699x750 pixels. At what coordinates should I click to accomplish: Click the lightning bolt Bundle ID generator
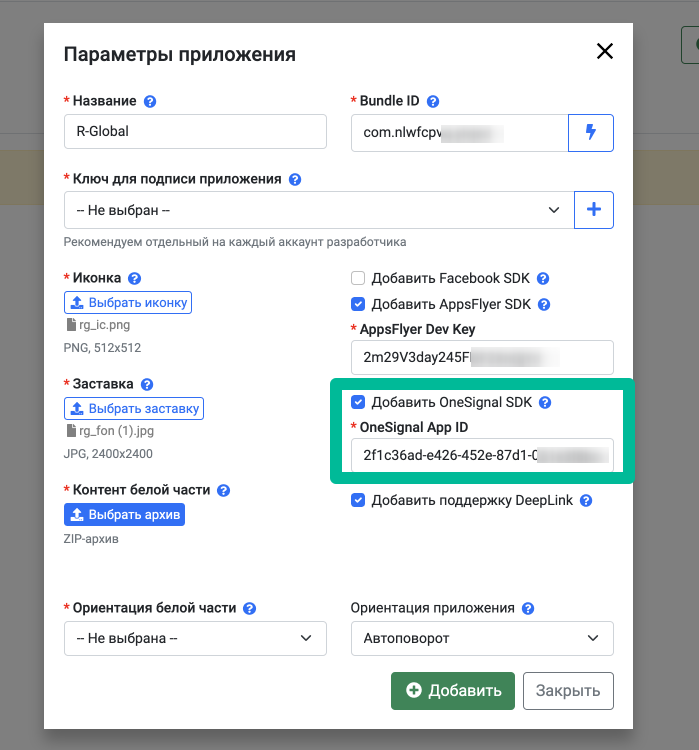(x=590, y=132)
